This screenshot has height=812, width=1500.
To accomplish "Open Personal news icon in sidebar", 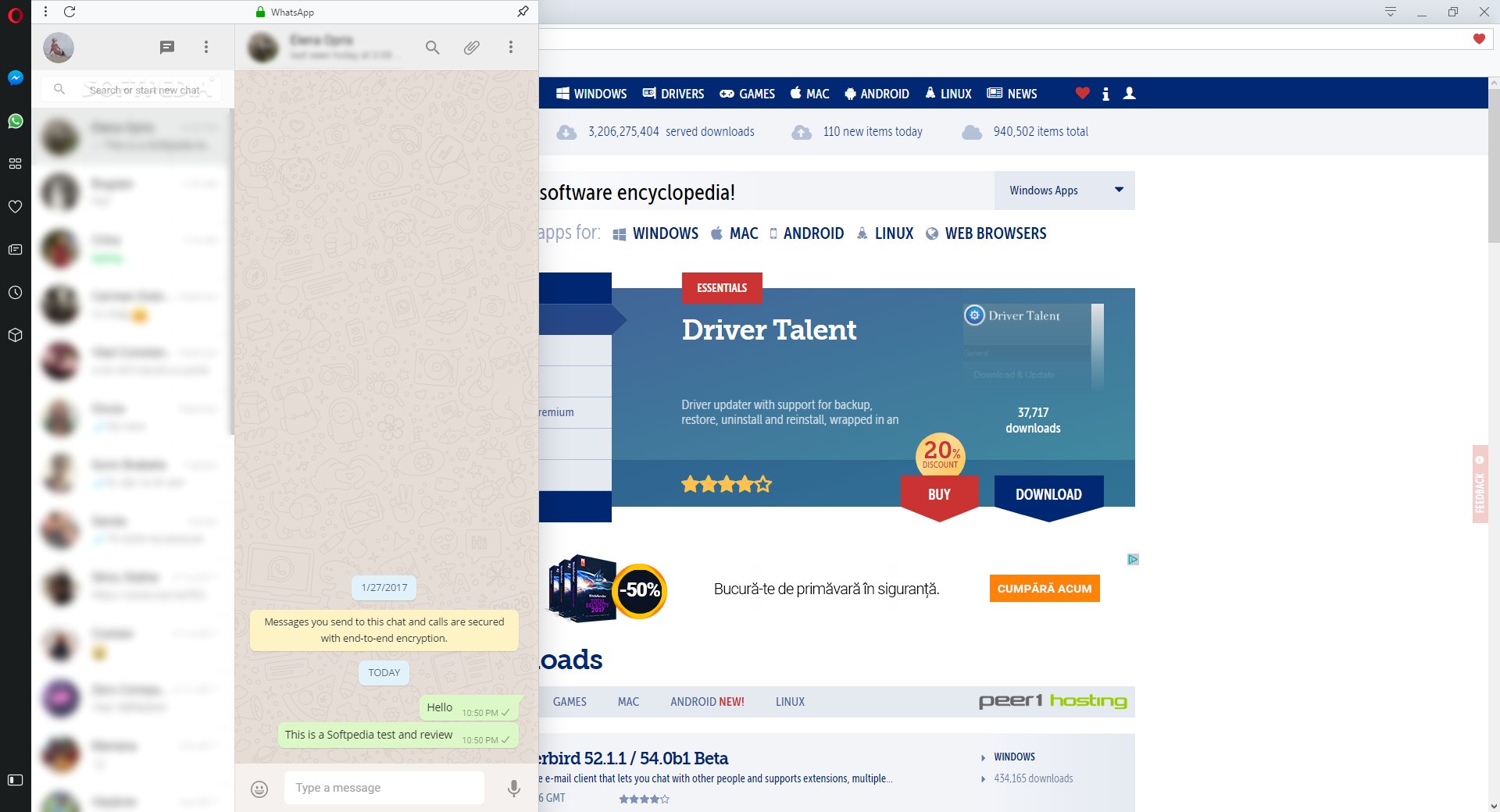I will 16,250.
